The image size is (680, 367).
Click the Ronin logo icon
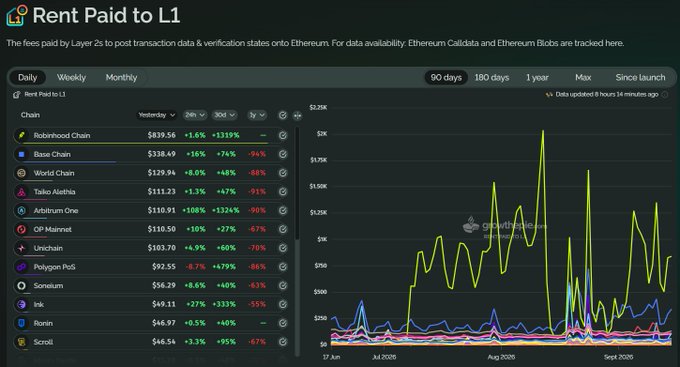coord(21,323)
